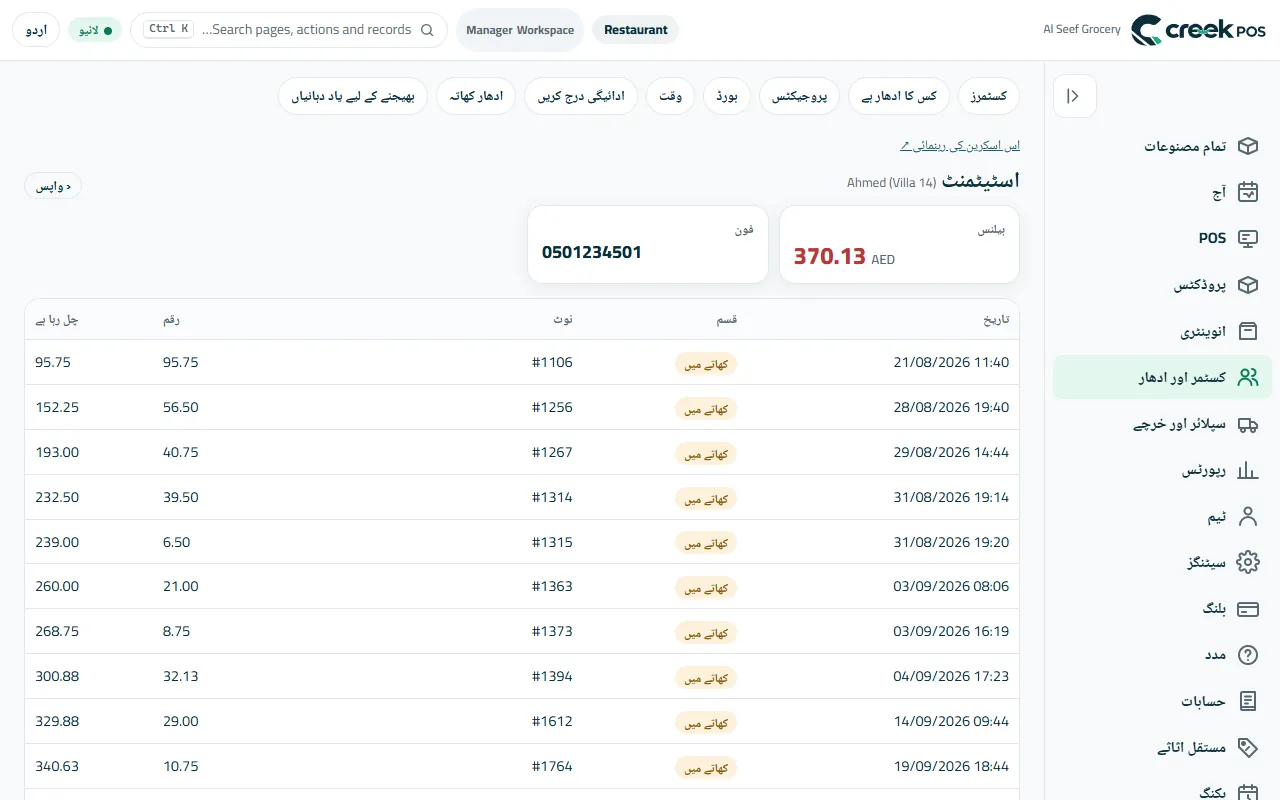Click the phone number 0501234501
The height and width of the screenshot is (800, 1280).
click(x=592, y=252)
